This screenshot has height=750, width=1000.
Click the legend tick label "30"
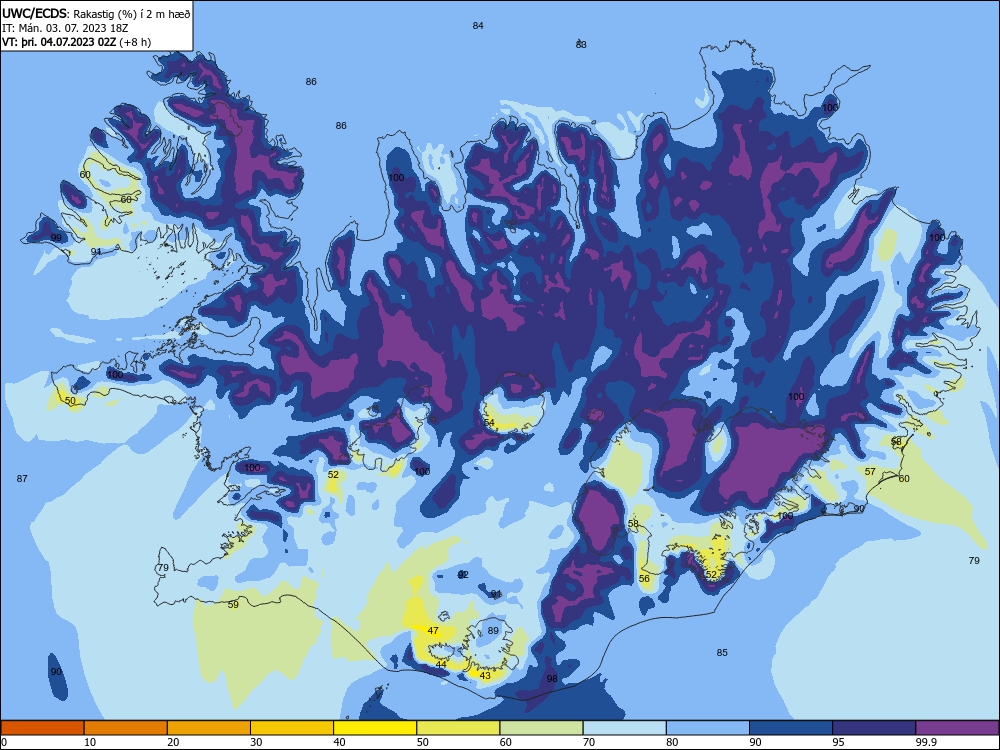[x=256, y=742]
